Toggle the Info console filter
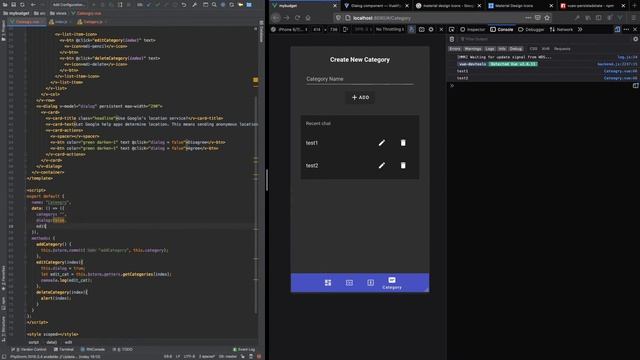 point(502,49)
